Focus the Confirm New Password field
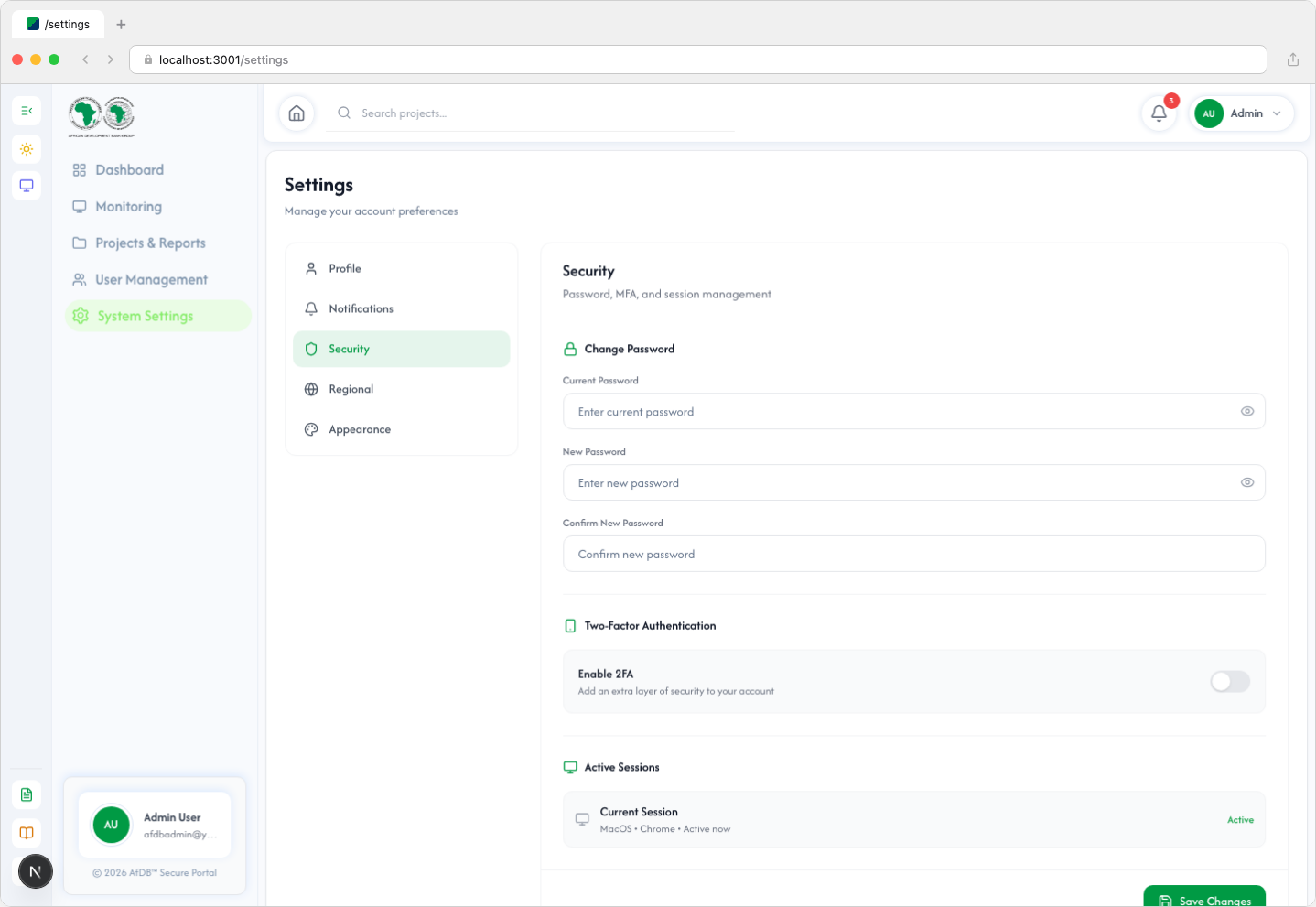The width and height of the screenshot is (1316, 907). (914, 554)
